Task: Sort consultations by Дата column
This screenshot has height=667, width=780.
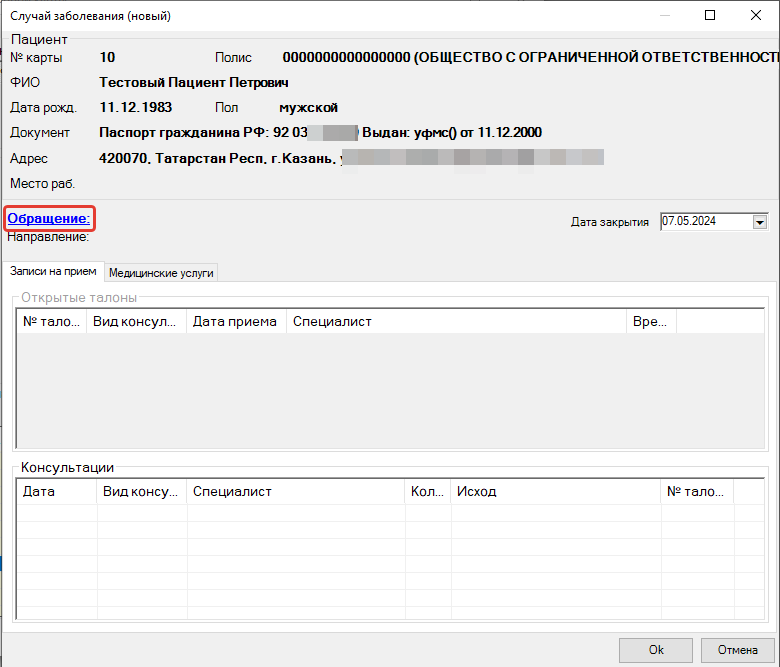Action: pyautogui.click(x=57, y=491)
